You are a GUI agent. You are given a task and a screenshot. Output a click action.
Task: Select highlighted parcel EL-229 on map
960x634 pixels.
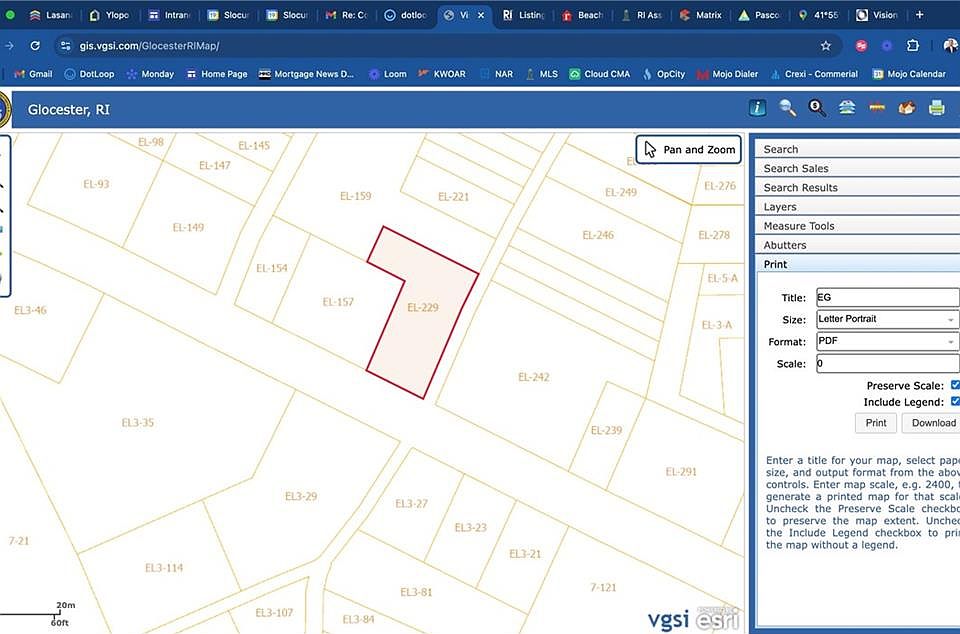423,308
